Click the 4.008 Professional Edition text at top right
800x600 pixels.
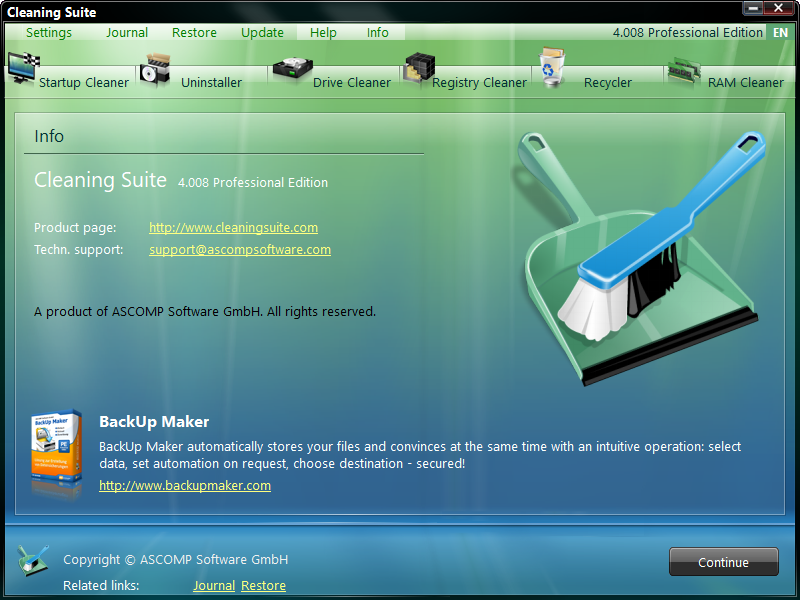point(688,33)
